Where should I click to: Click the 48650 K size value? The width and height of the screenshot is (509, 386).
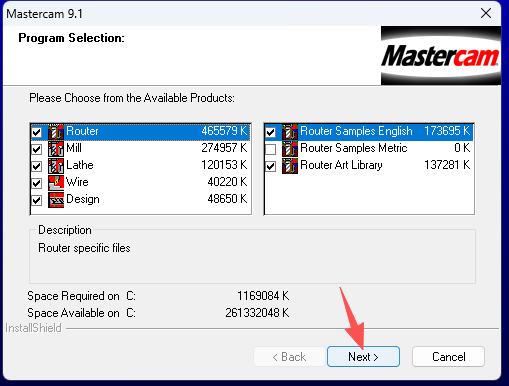point(227,199)
